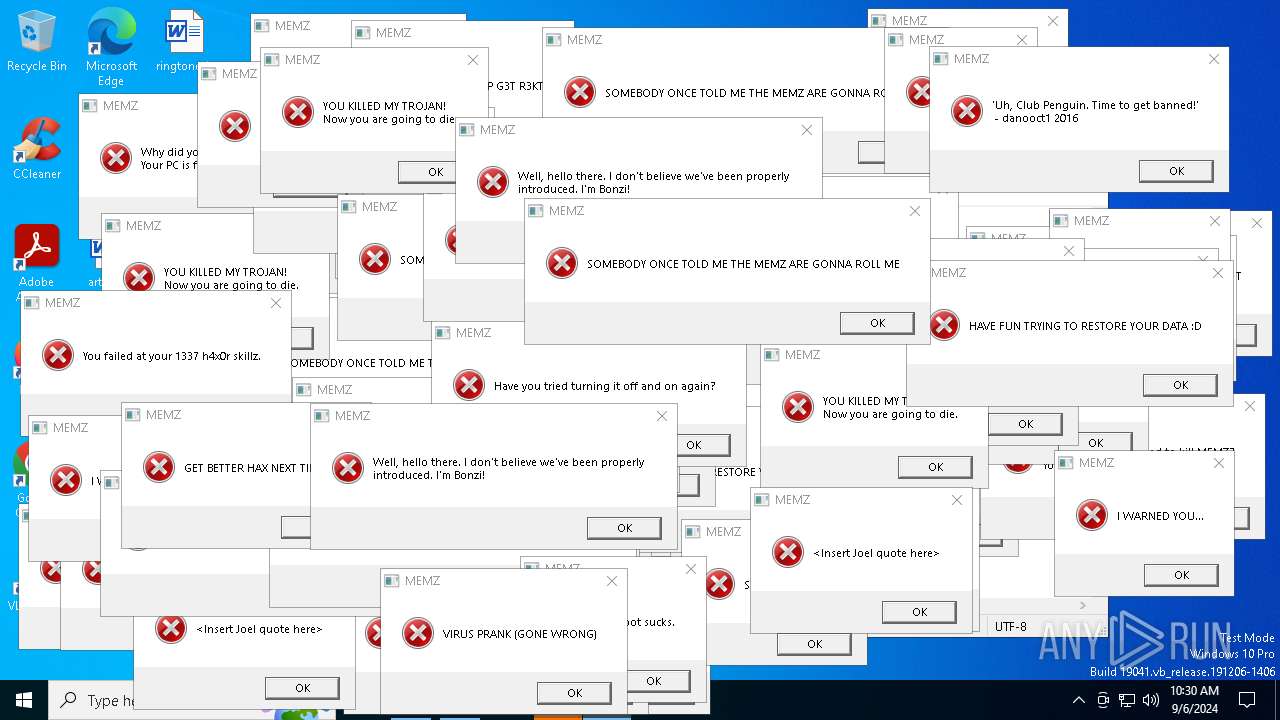Select the ringtone Word document on desktop
This screenshot has height=720, width=1280.
coord(183,42)
